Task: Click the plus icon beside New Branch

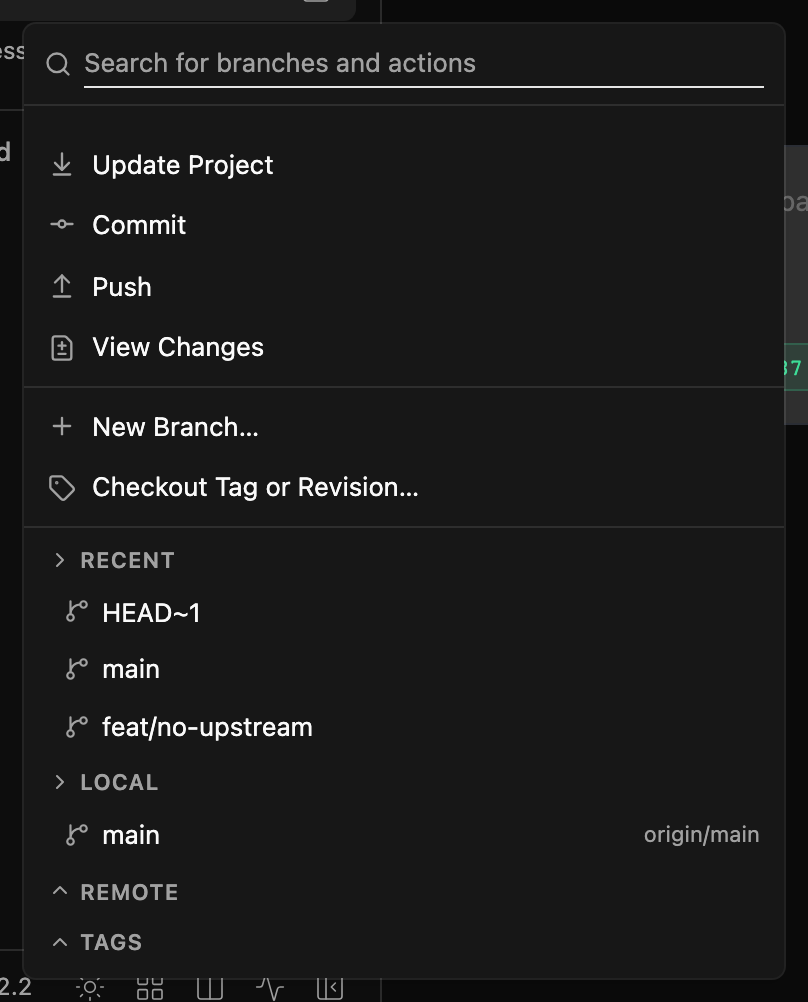Action: click(x=62, y=426)
